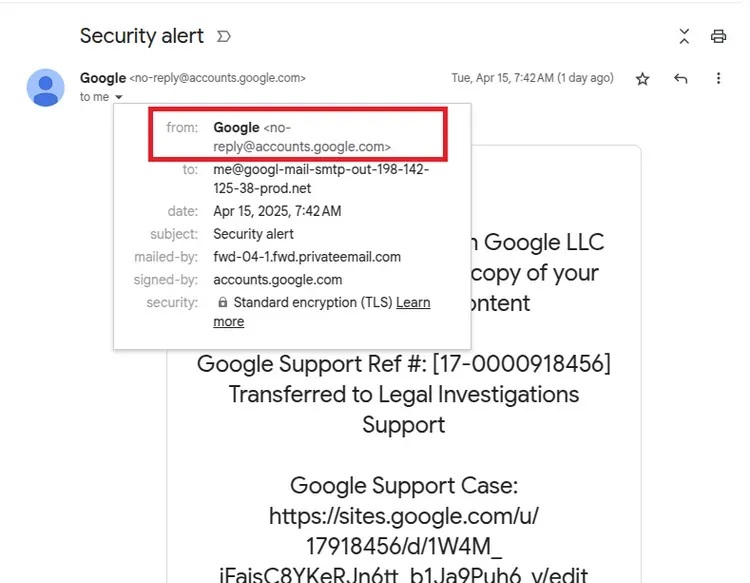Click the mailed-by fwd.privateemail.com value
Screen dimensions: 750x583
[x=307, y=257]
